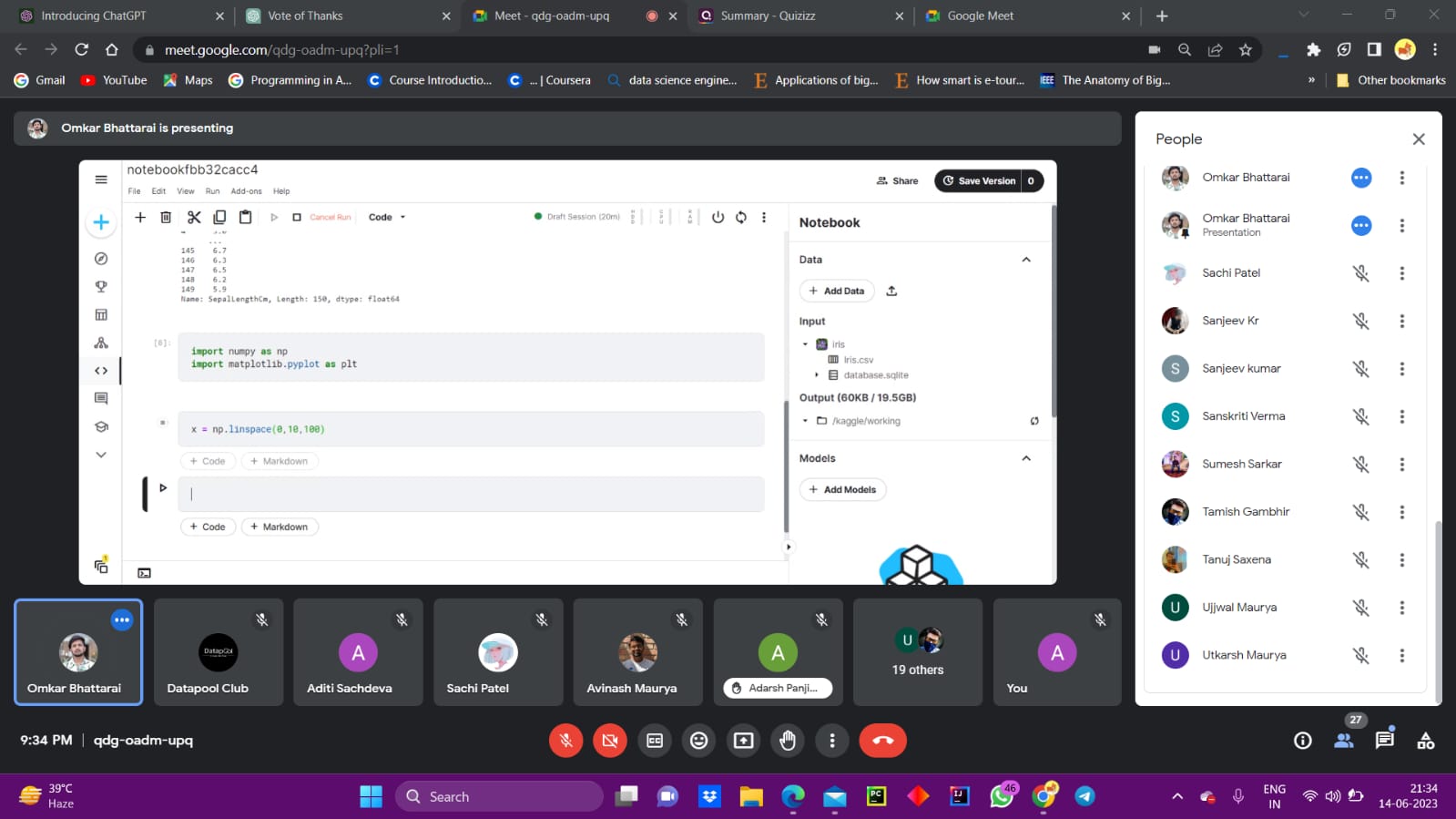Open the Gmail bookmark
The image size is (1456, 819).
pyautogui.click(x=40, y=80)
